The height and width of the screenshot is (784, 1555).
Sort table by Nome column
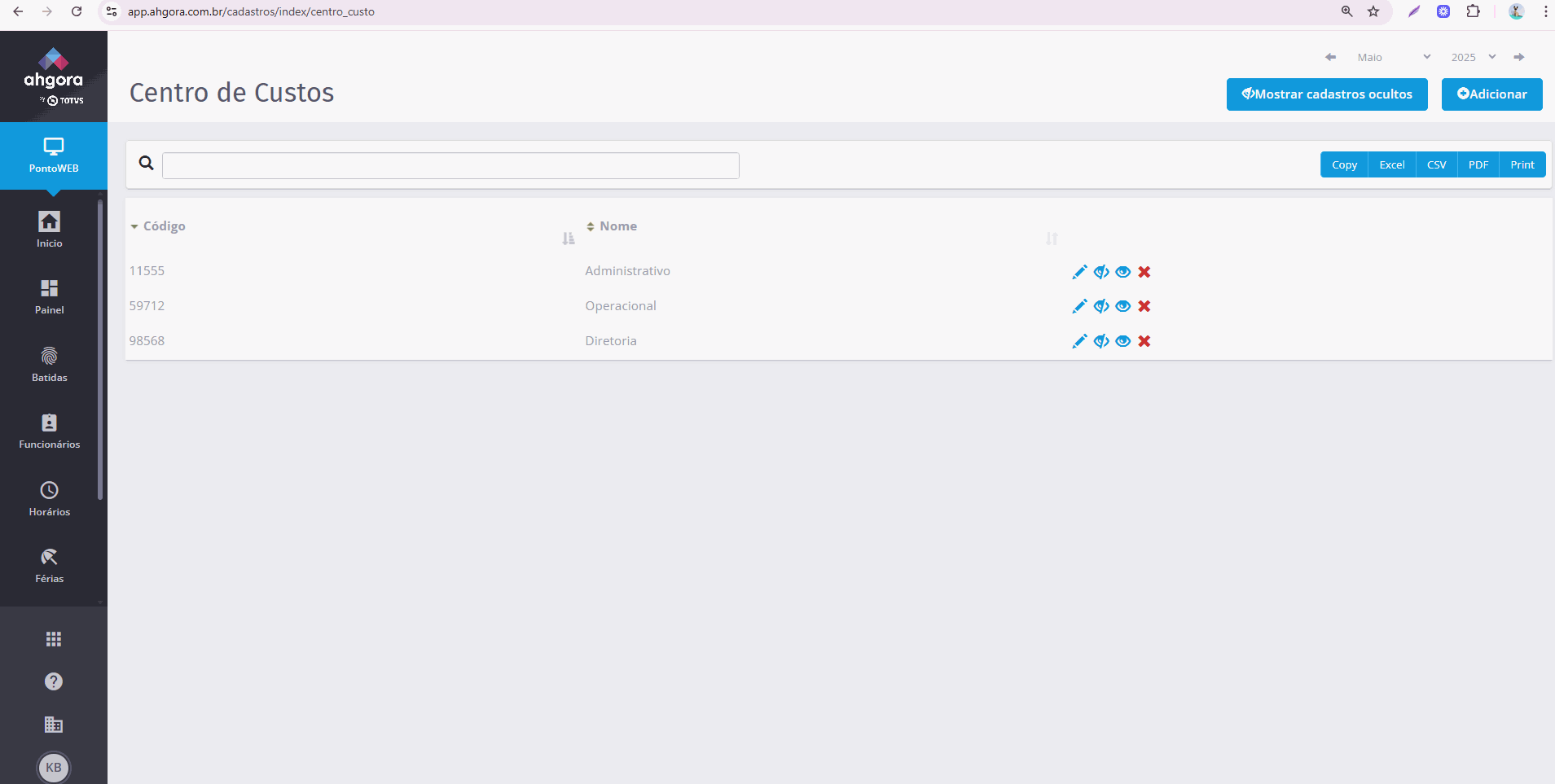coord(618,226)
